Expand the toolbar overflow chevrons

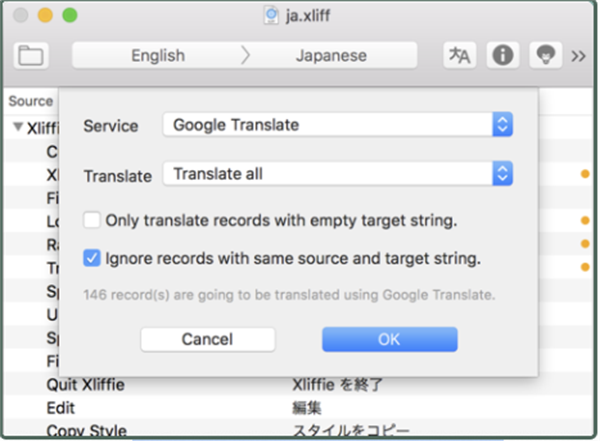578,56
